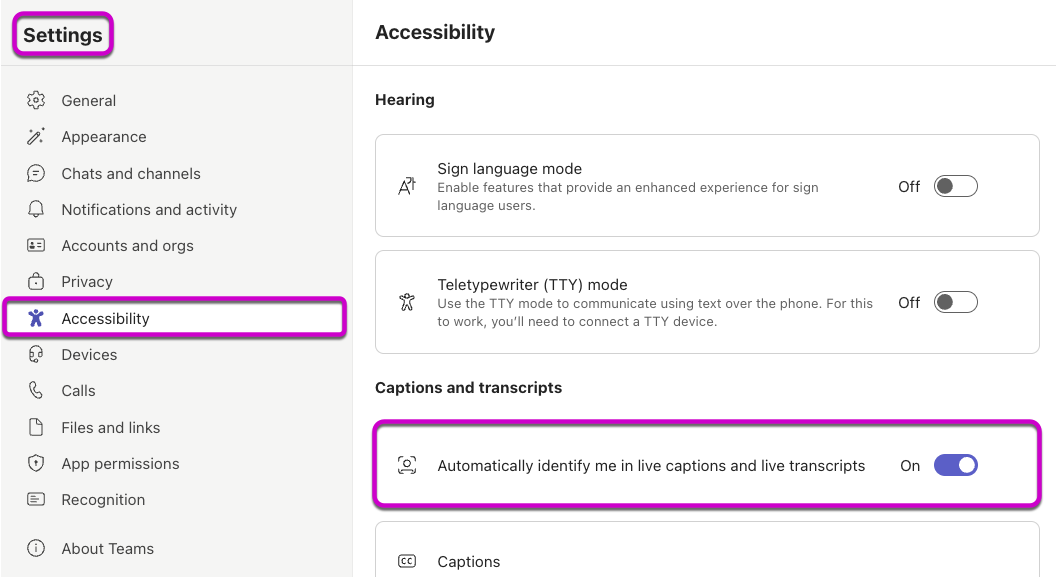Click the App permissions shield icon
Image resolution: width=1056 pixels, height=577 pixels.
click(x=36, y=463)
